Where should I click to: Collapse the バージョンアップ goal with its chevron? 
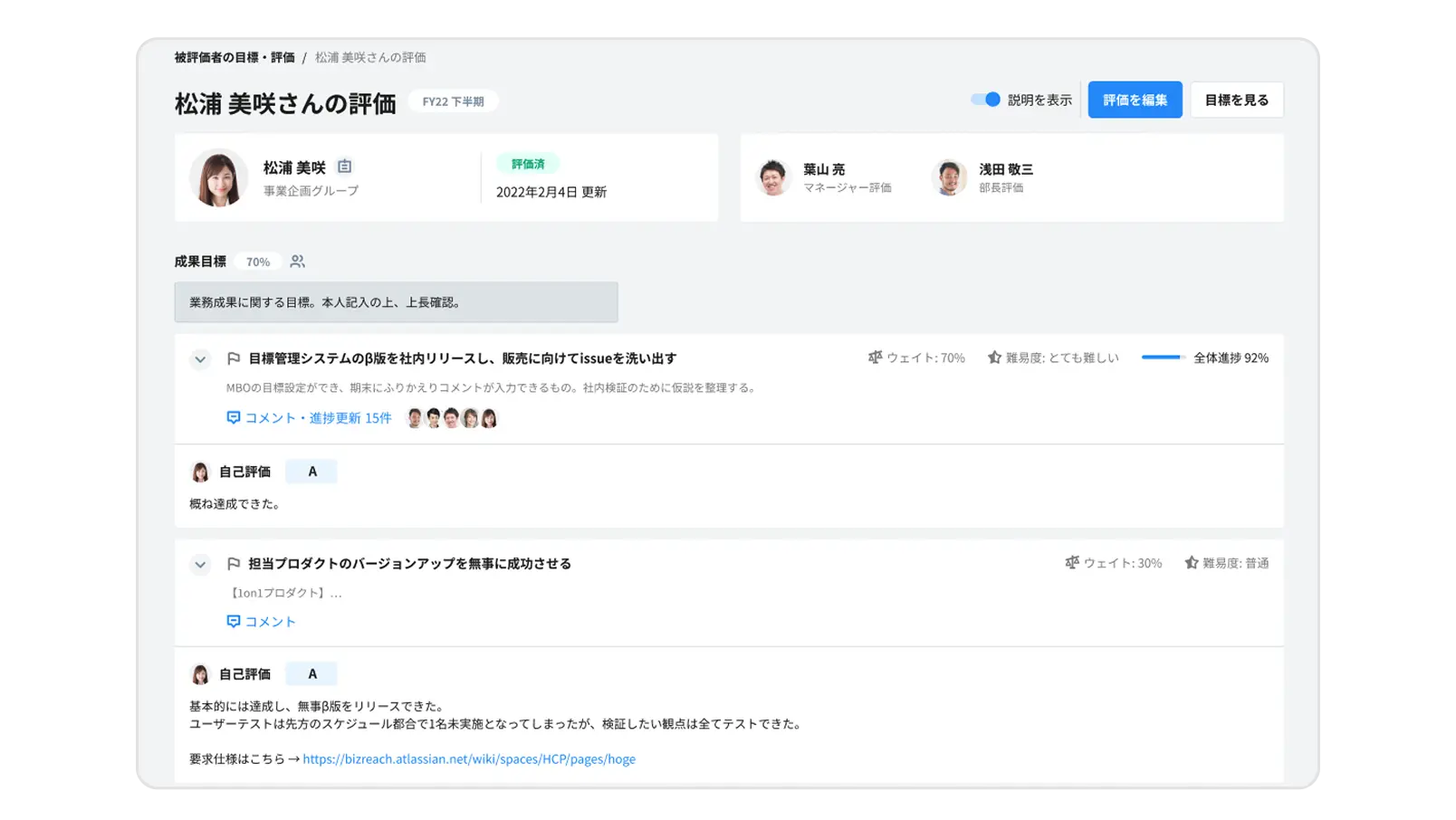(x=200, y=564)
